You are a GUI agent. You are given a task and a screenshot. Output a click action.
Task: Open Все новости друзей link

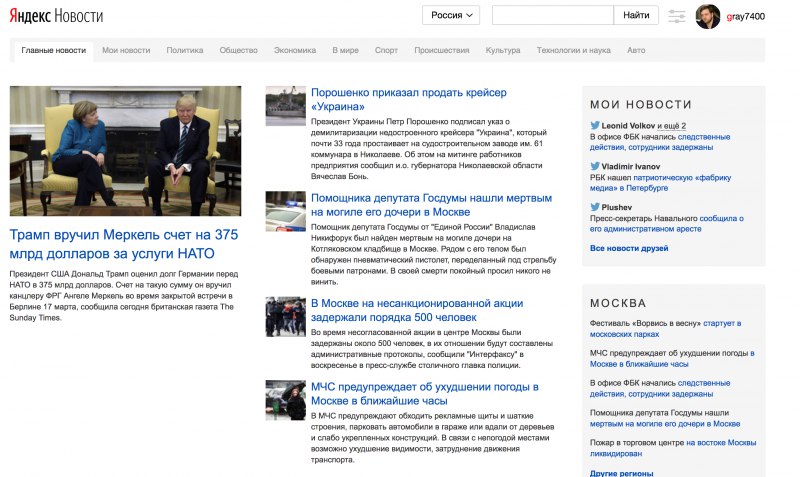click(629, 248)
